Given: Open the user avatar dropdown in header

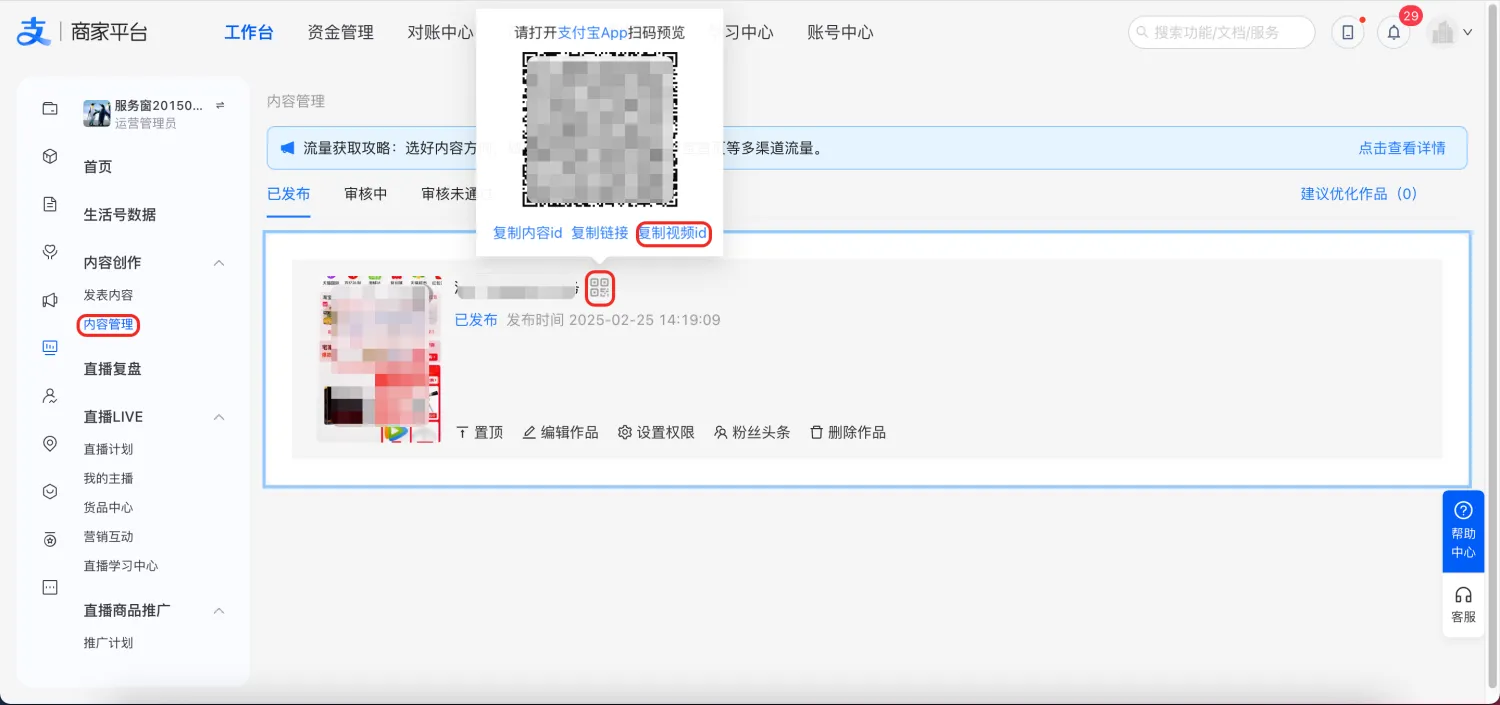Looking at the screenshot, I should pos(1450,32).
